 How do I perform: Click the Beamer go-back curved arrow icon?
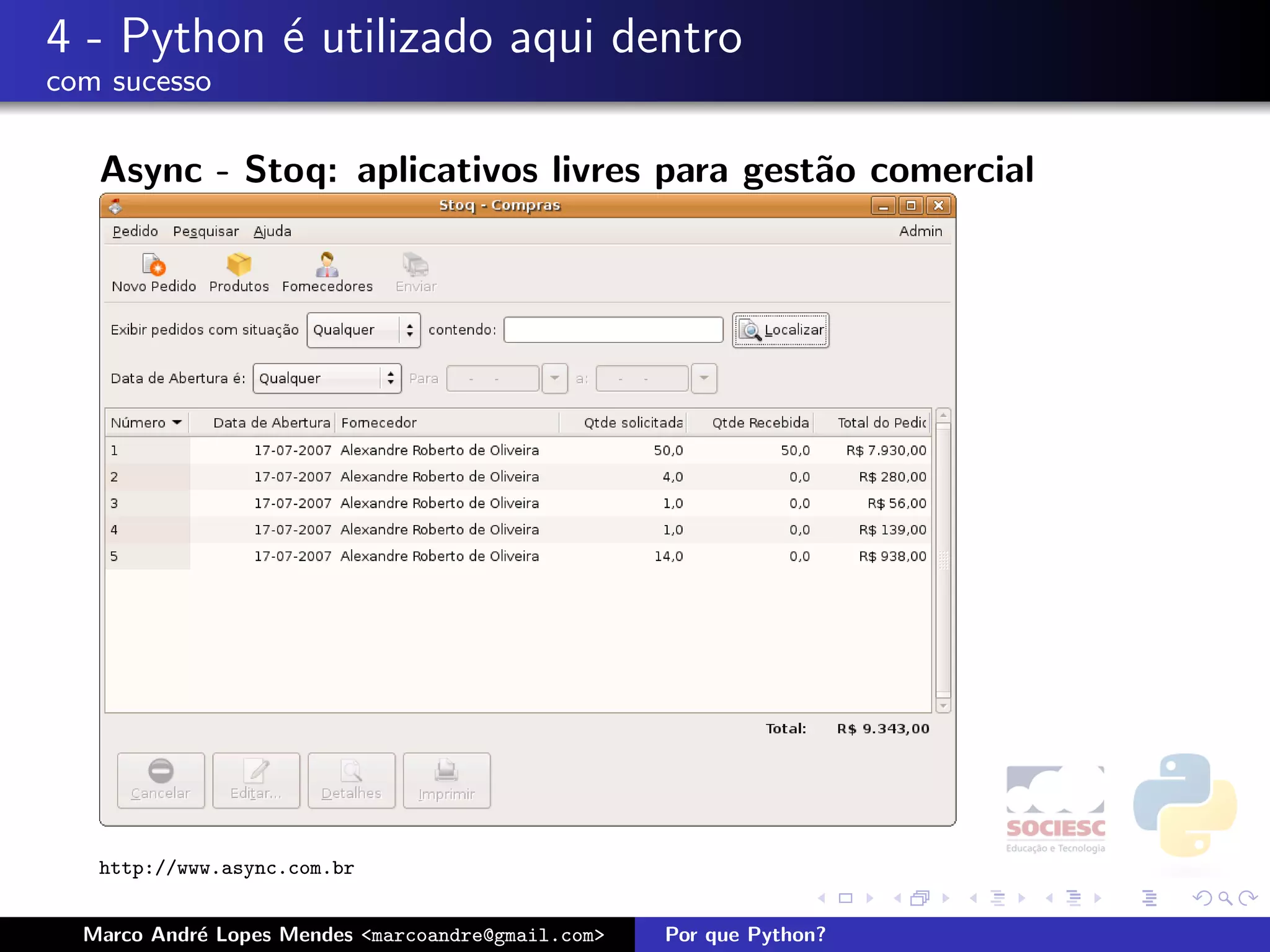1202,898
